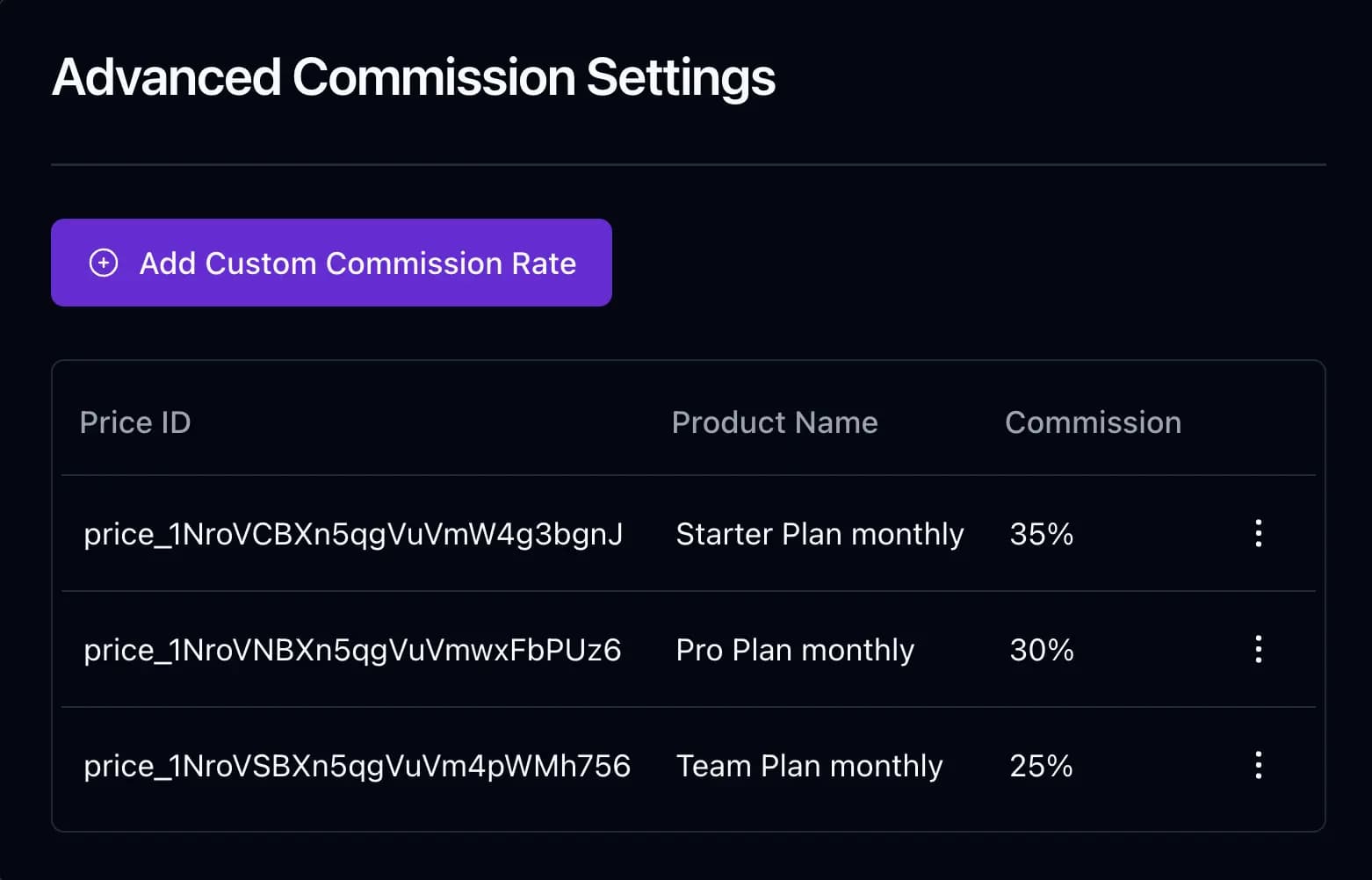The width and height of the screenshot is (1372, 880).
Task: Click the three-dot icon beside 35% commission
Action: pyautogui.click(x=1259, y=533)
